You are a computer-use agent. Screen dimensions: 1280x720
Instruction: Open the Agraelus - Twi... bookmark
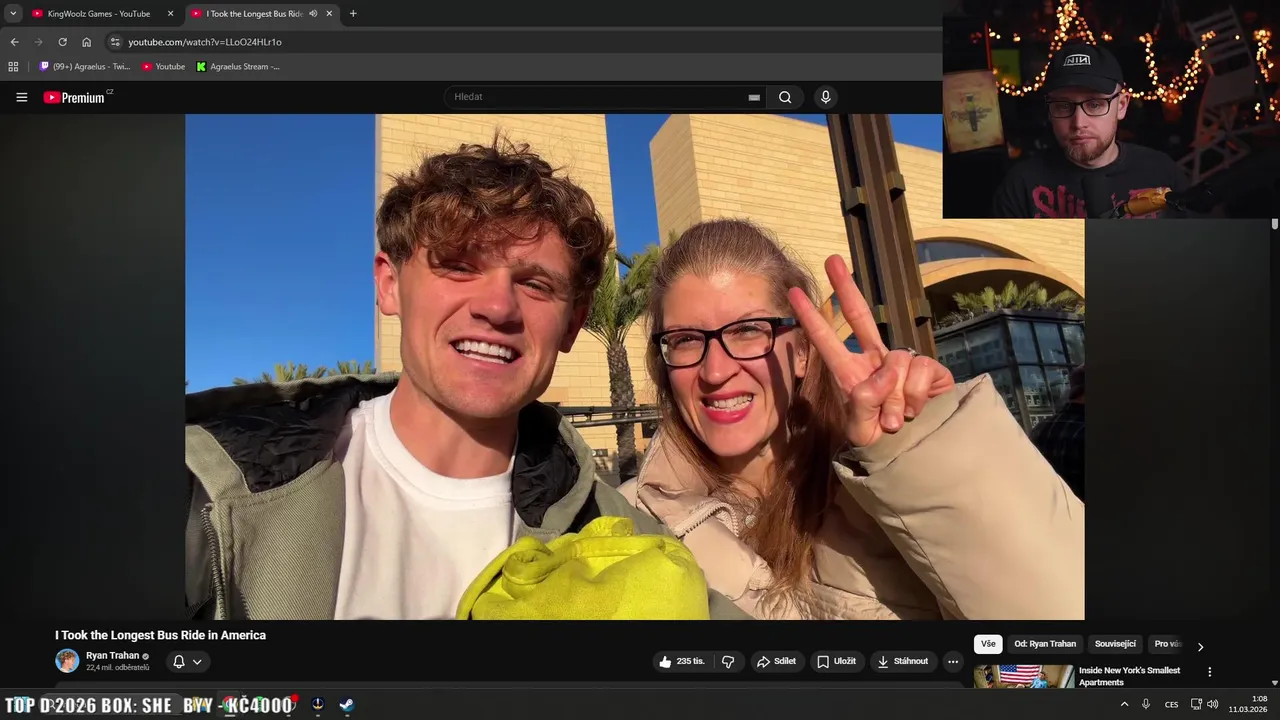coord(84,66)
